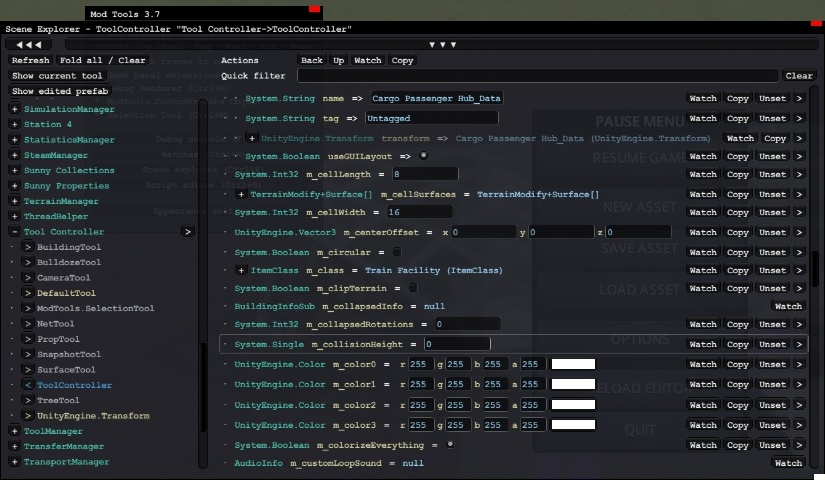The height and width of the screenshot is (480, 825).
Task: Open the SnapshotTool arrow button
Action: (x=28, y=354)
